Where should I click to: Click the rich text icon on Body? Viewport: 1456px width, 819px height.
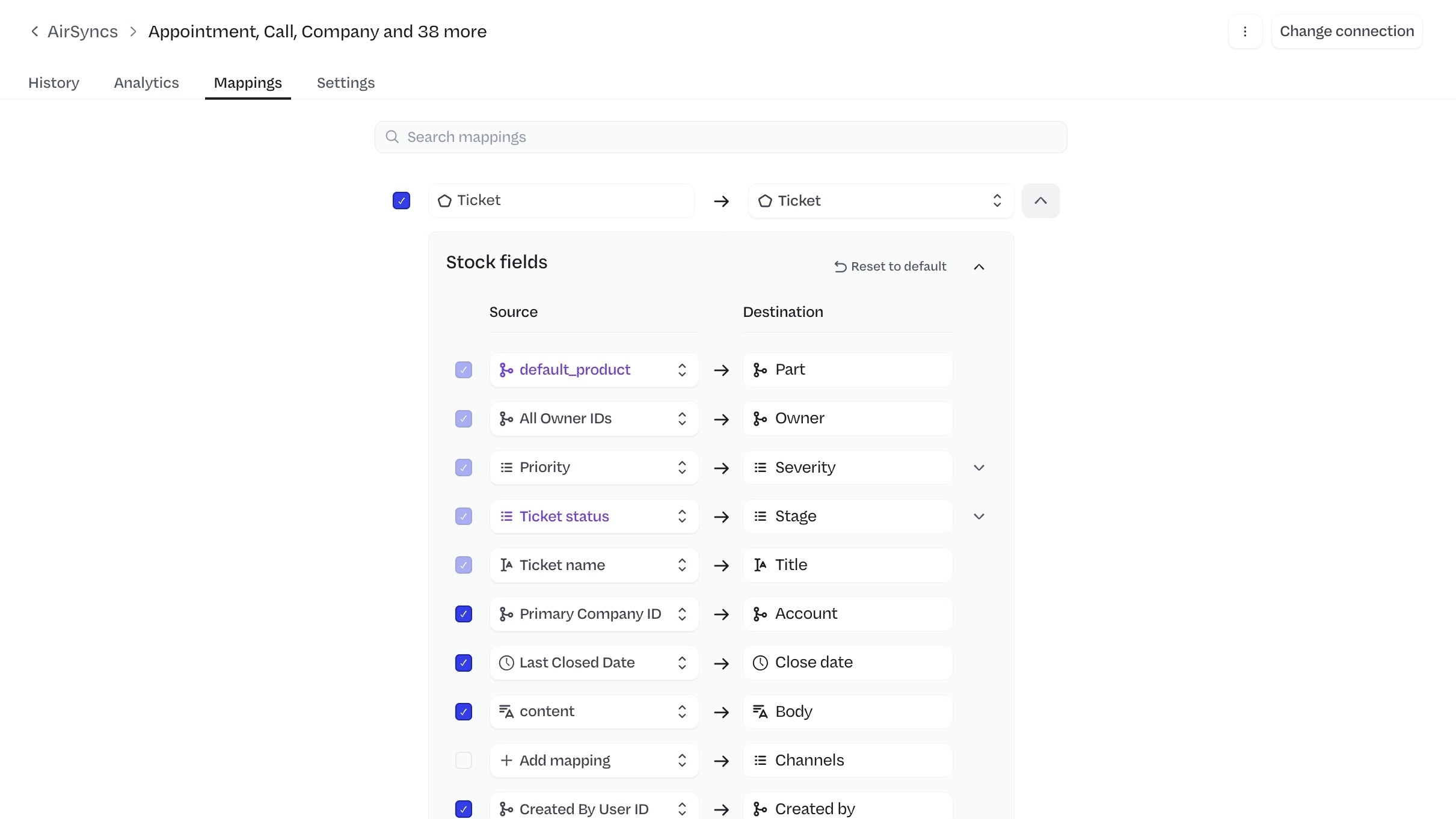(760, 711)
